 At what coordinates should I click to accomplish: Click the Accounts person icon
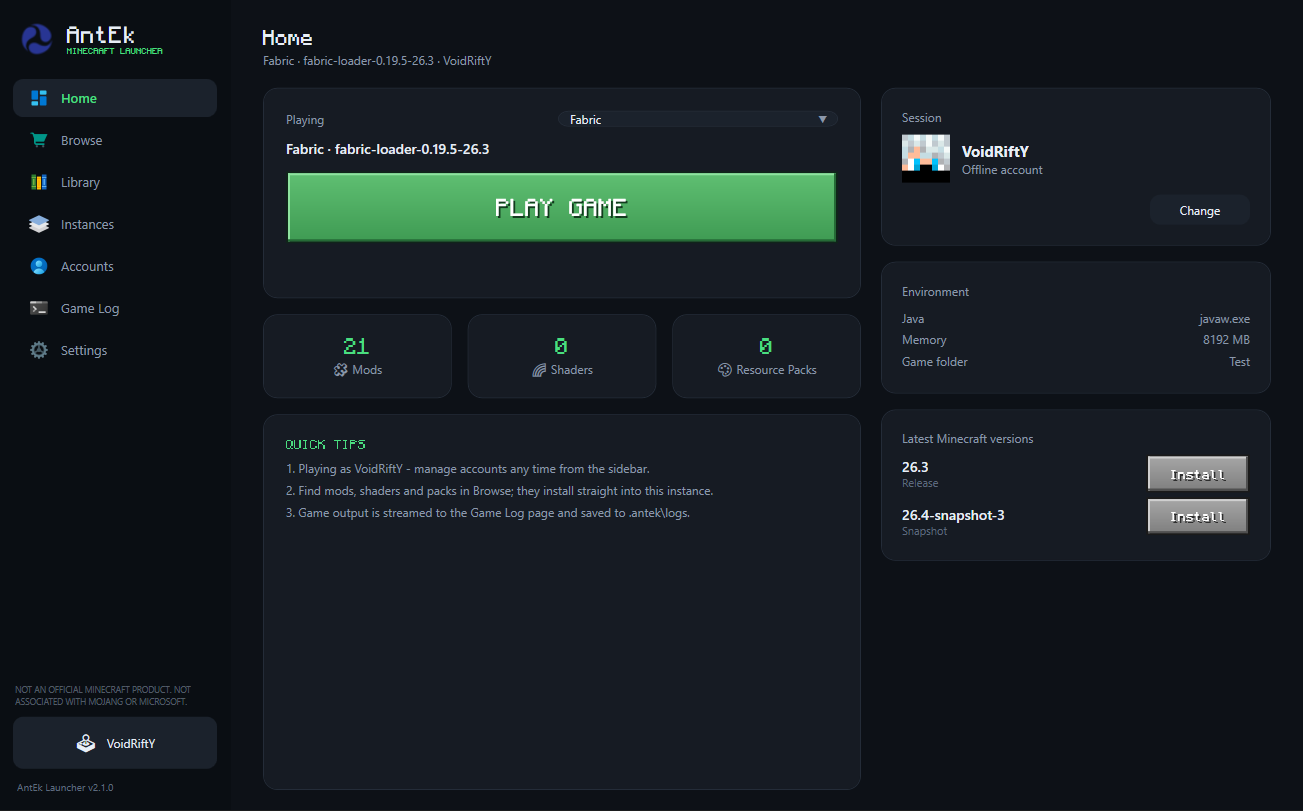tap(39, 266)
